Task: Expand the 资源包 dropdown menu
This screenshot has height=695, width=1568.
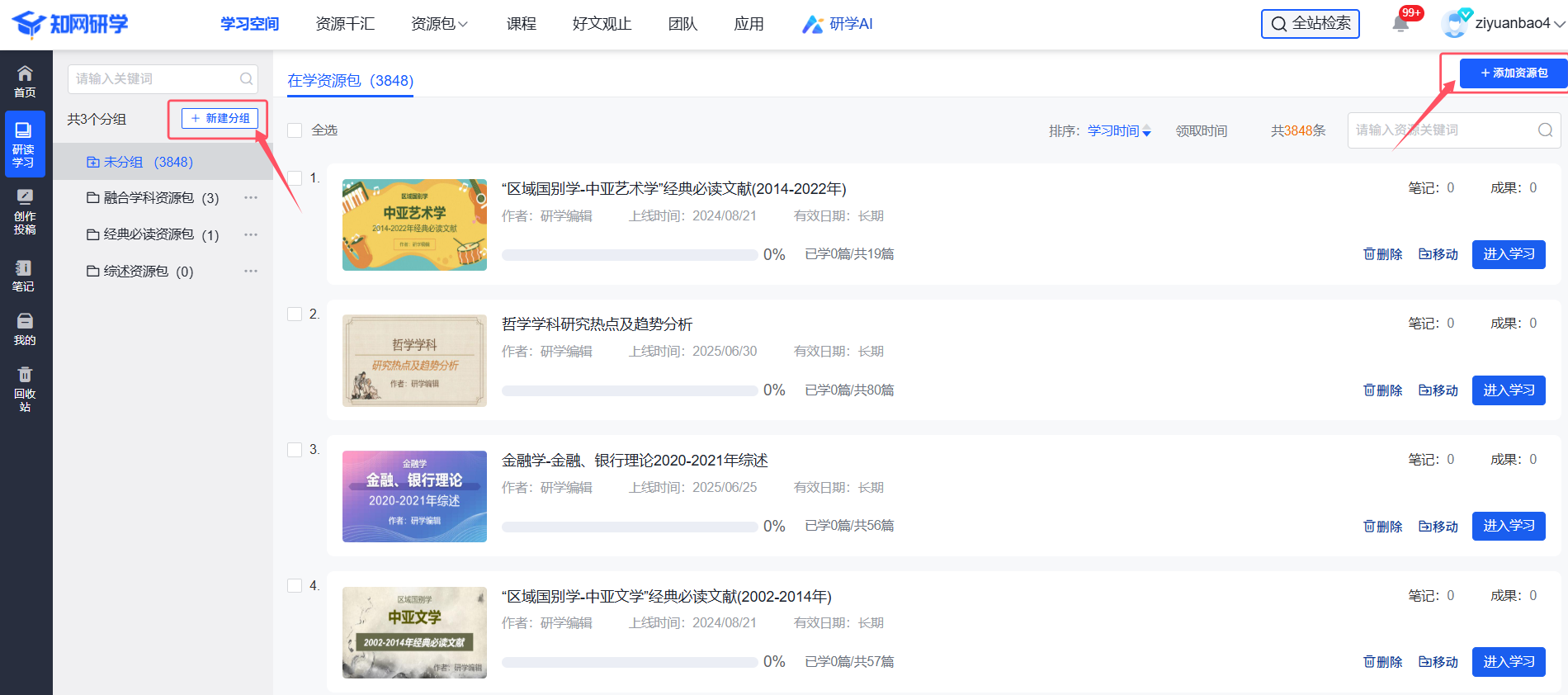Action: 439,24
